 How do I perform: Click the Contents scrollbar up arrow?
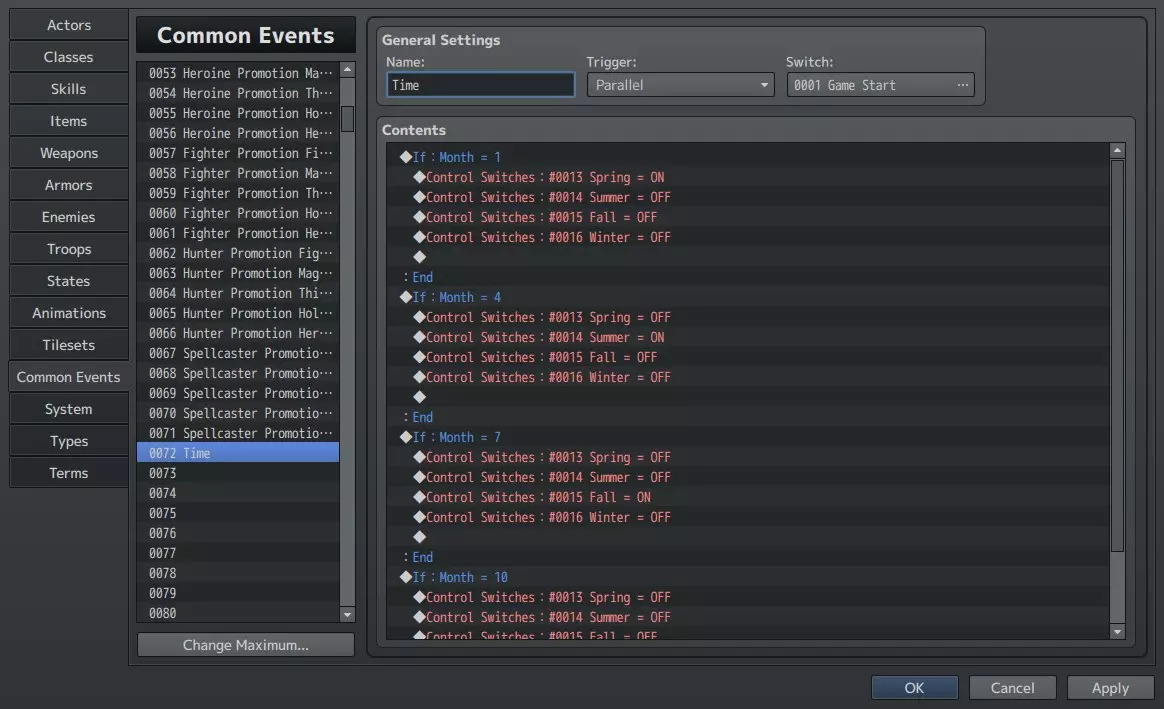1117,151
